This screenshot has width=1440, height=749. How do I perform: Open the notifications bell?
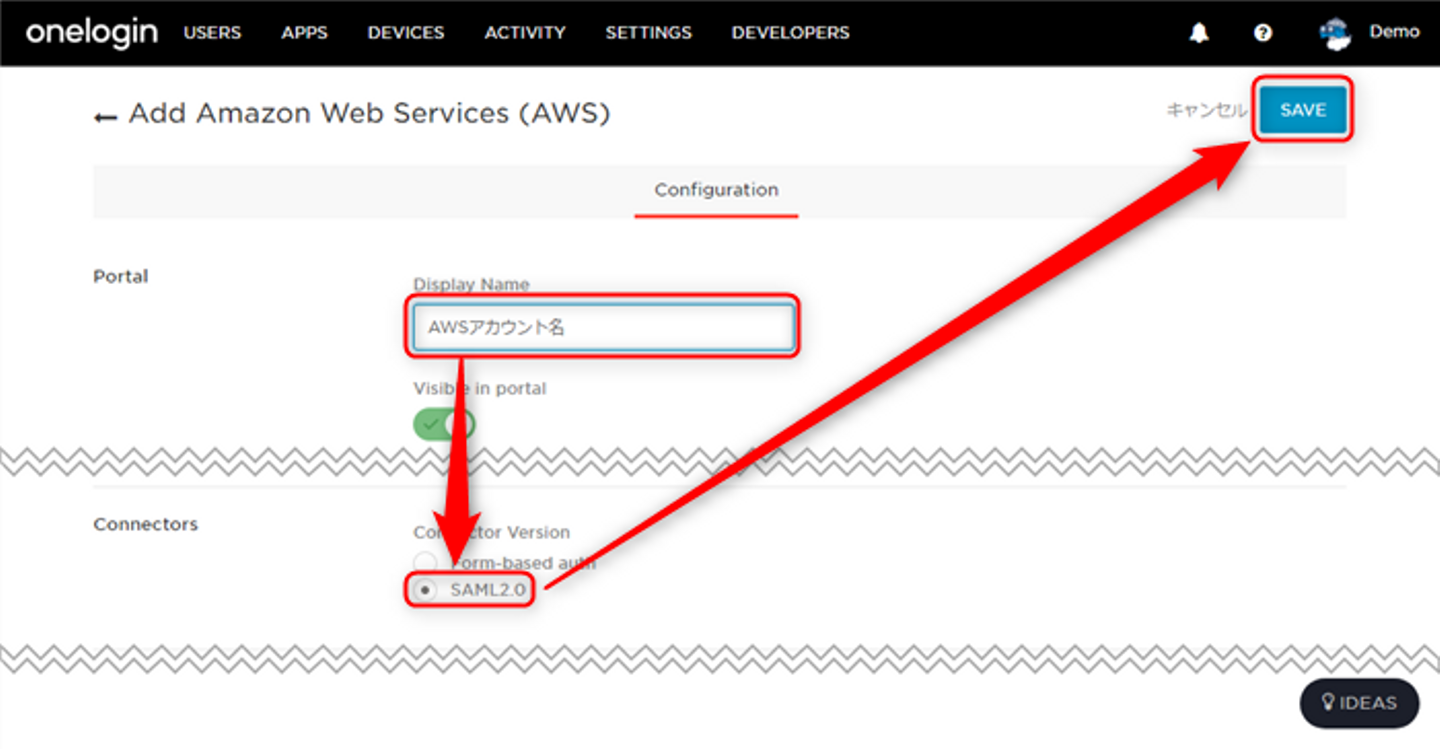1199,33
